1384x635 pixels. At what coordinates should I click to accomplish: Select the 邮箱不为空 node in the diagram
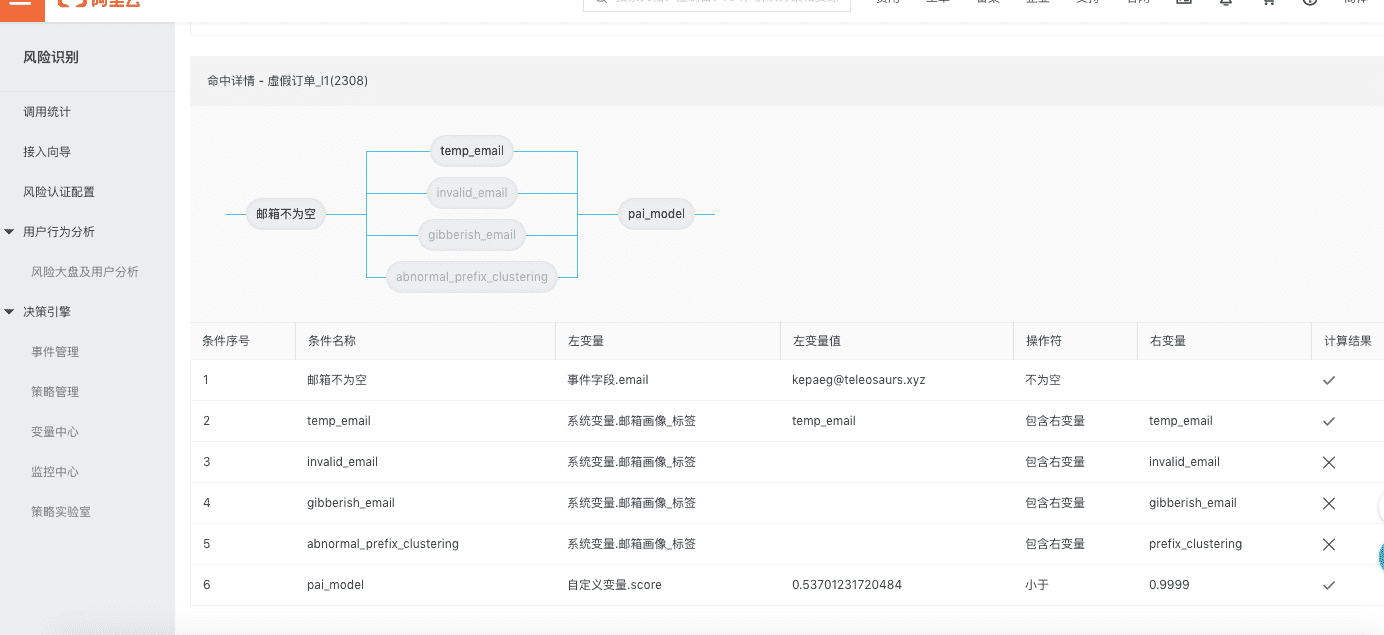[x=286, y=214]
